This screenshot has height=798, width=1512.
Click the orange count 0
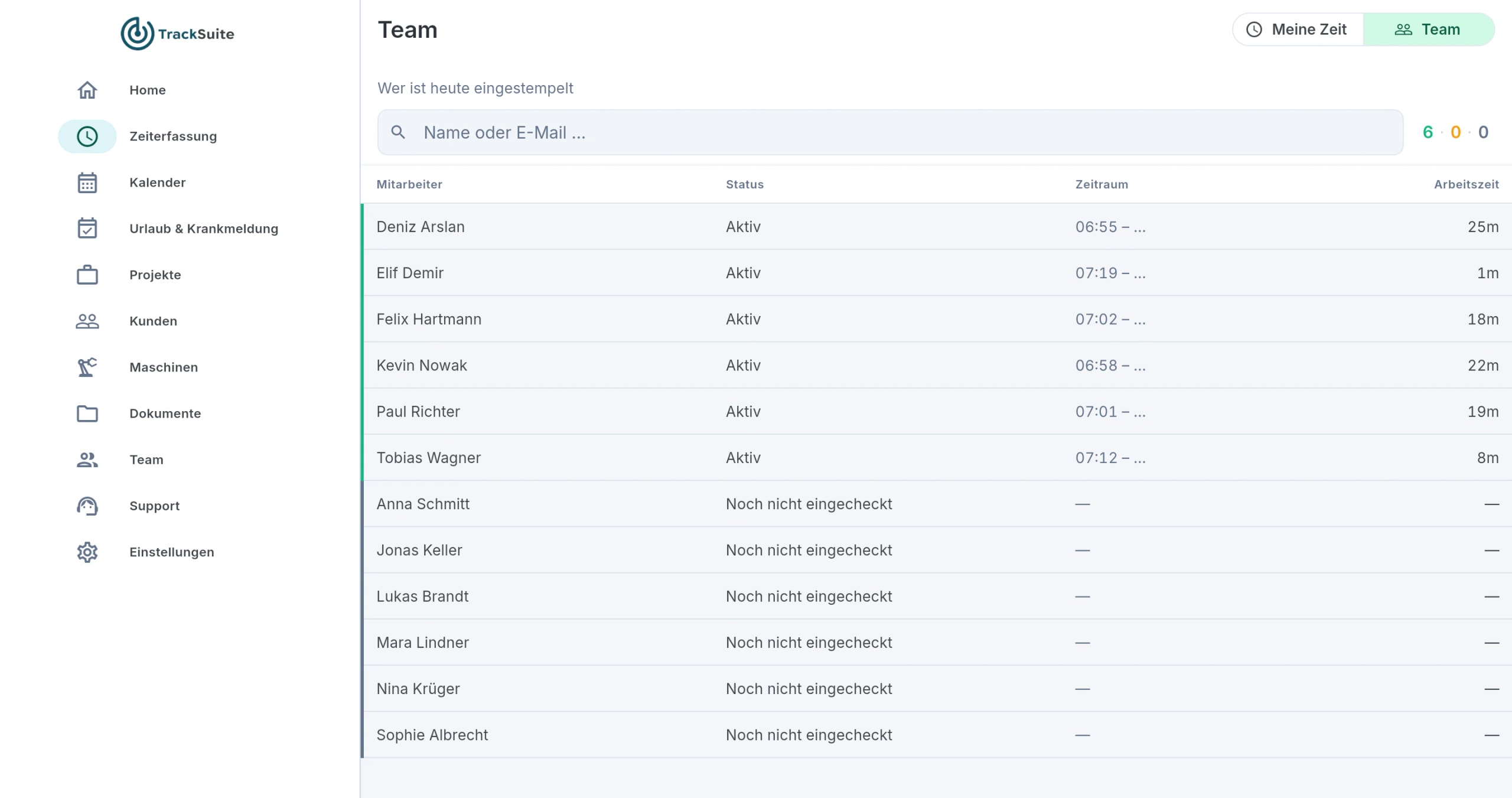pyautogui.click(x=1456, y=132)
